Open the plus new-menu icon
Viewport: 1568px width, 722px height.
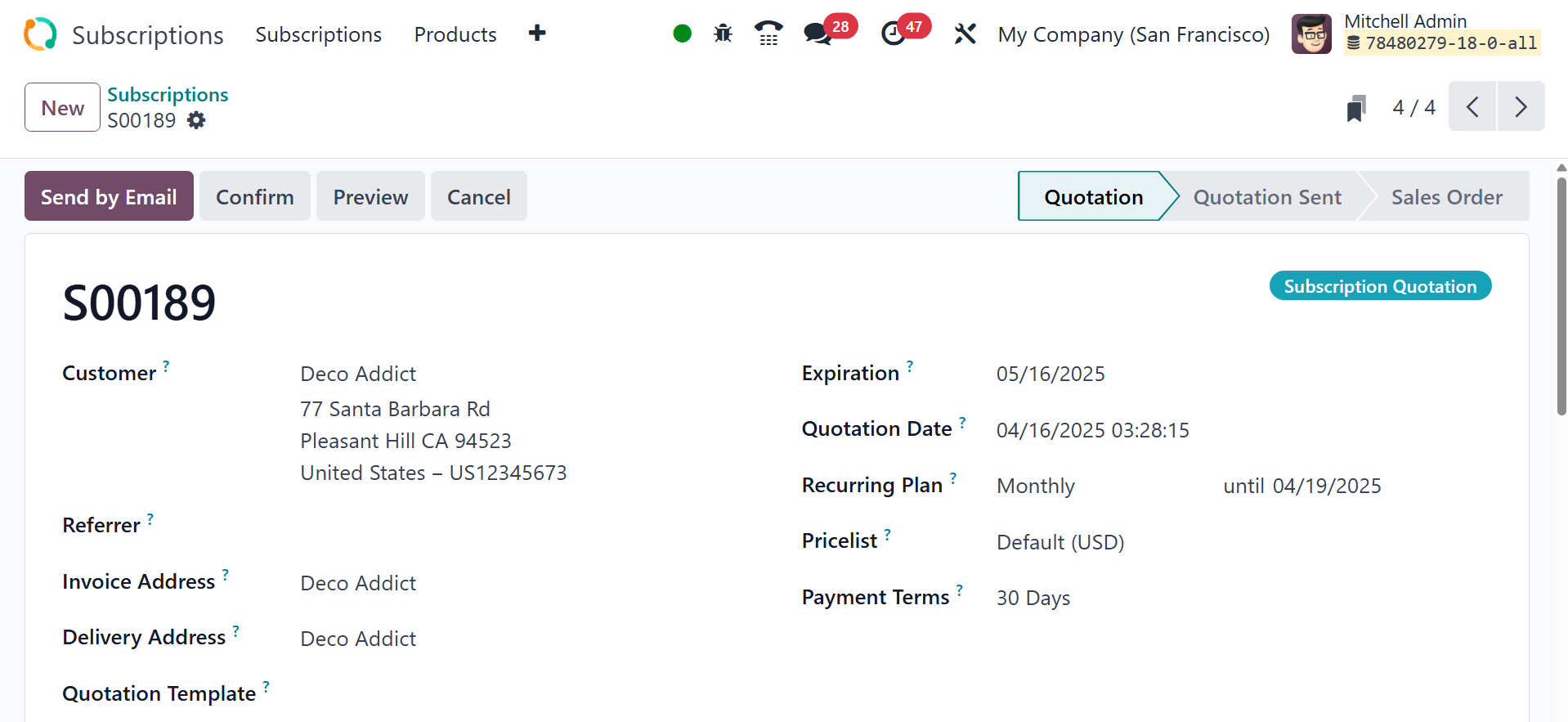click(x=537, y=34)
